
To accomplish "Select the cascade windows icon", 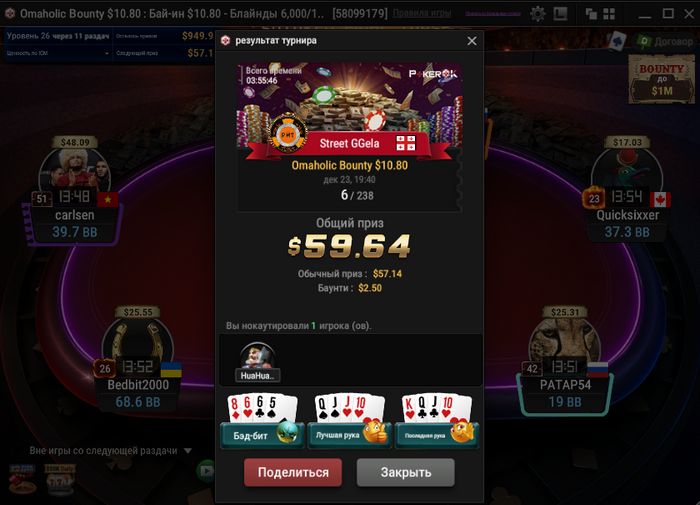I will [x=591, y=14].
